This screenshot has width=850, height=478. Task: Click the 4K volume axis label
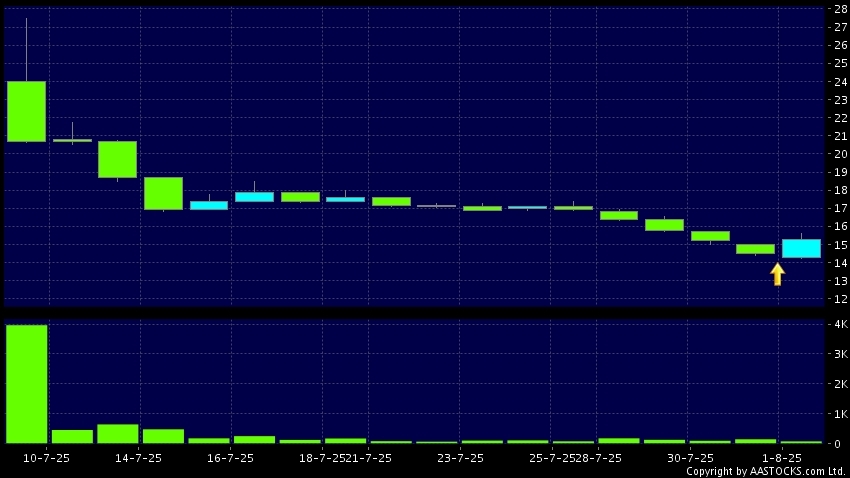pyautogui.click(x=841, y=324)
